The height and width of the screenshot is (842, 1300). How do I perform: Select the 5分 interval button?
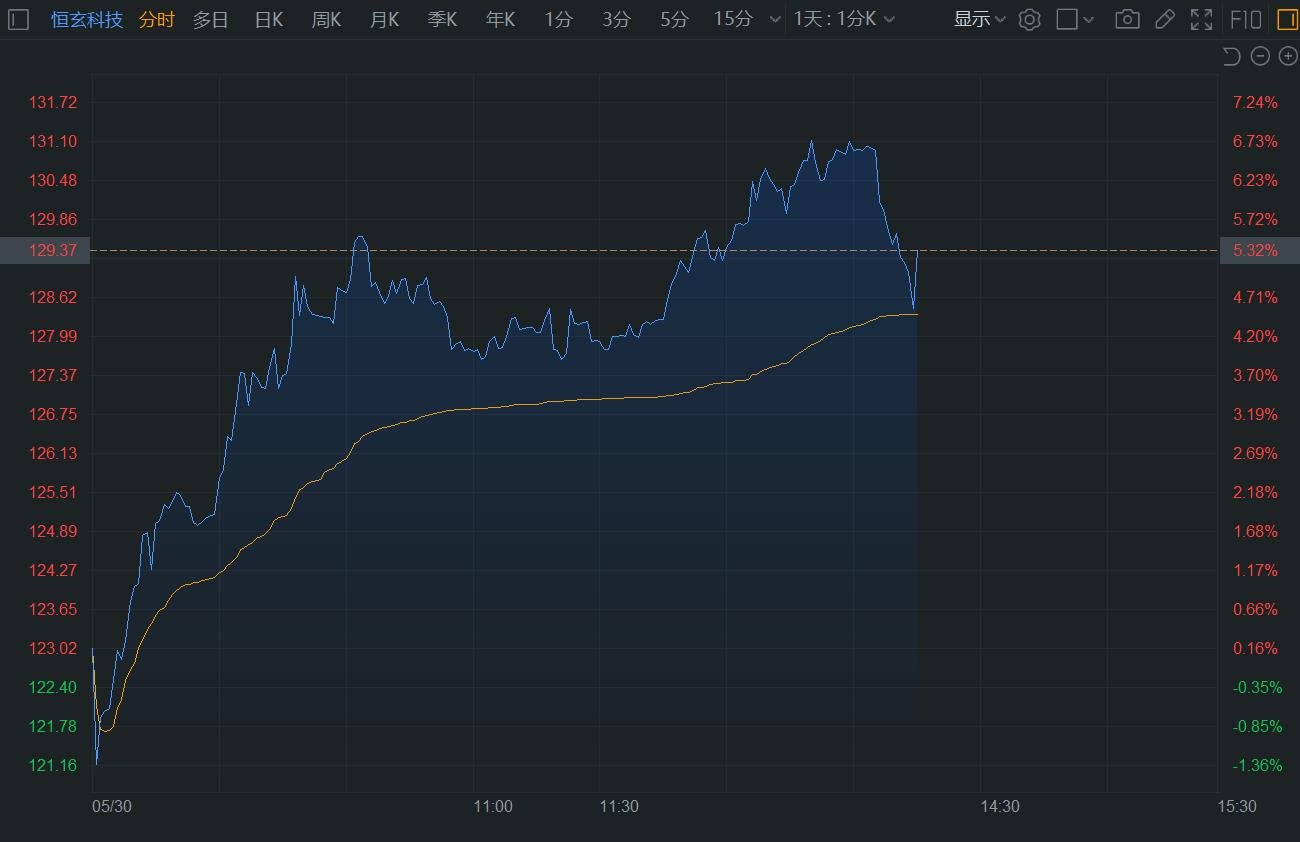point(674,19)
